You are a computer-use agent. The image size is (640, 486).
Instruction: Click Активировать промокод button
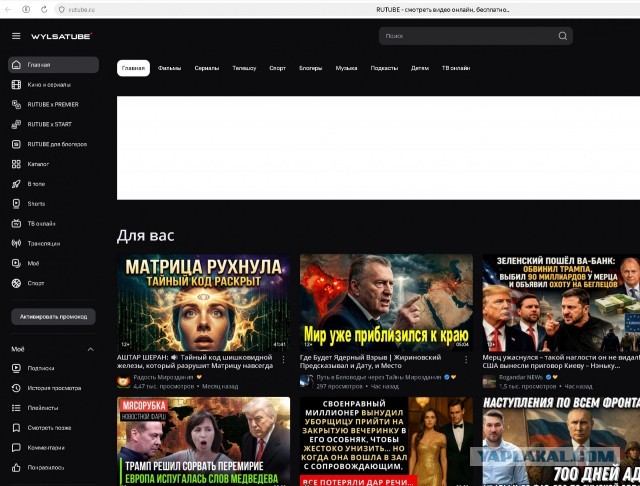[x=53, y=317]
